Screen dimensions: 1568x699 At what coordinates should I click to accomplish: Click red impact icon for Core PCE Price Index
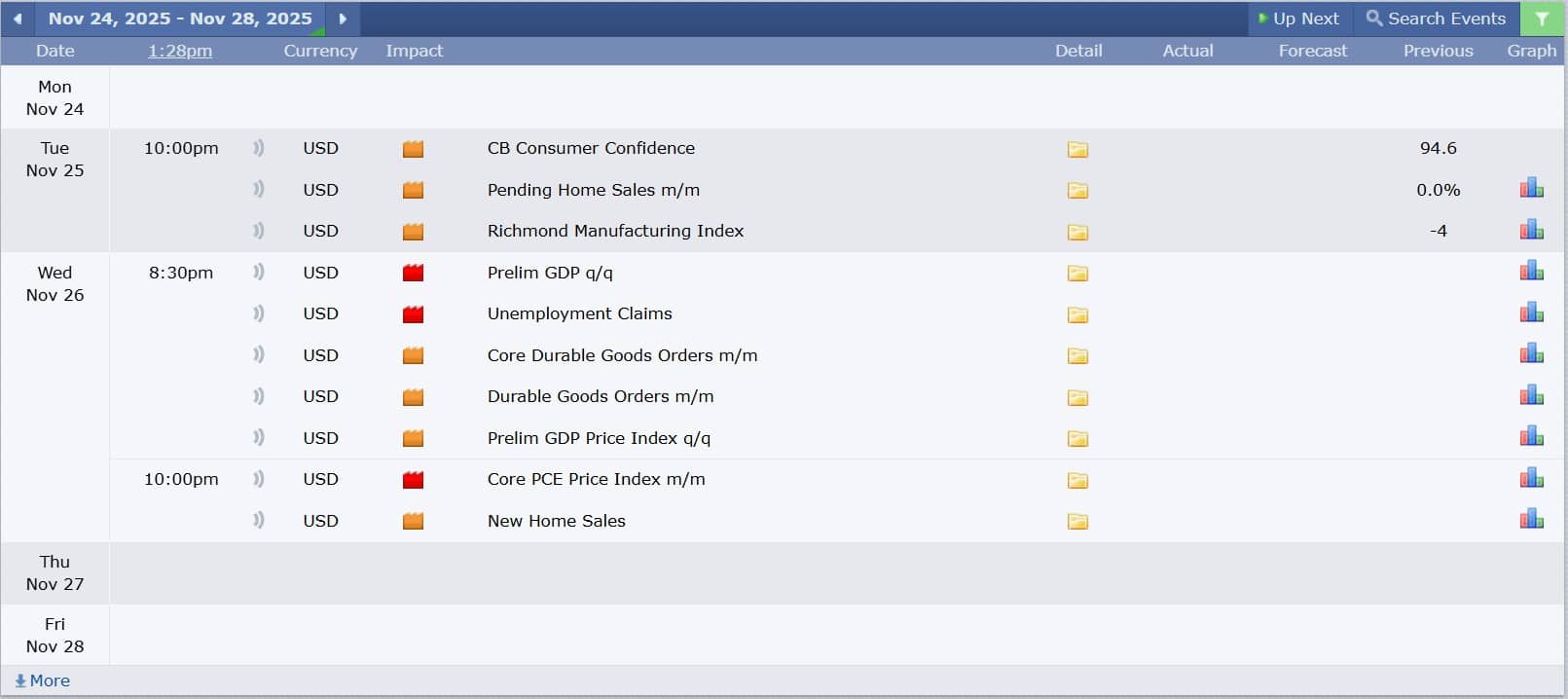[414, 480]
